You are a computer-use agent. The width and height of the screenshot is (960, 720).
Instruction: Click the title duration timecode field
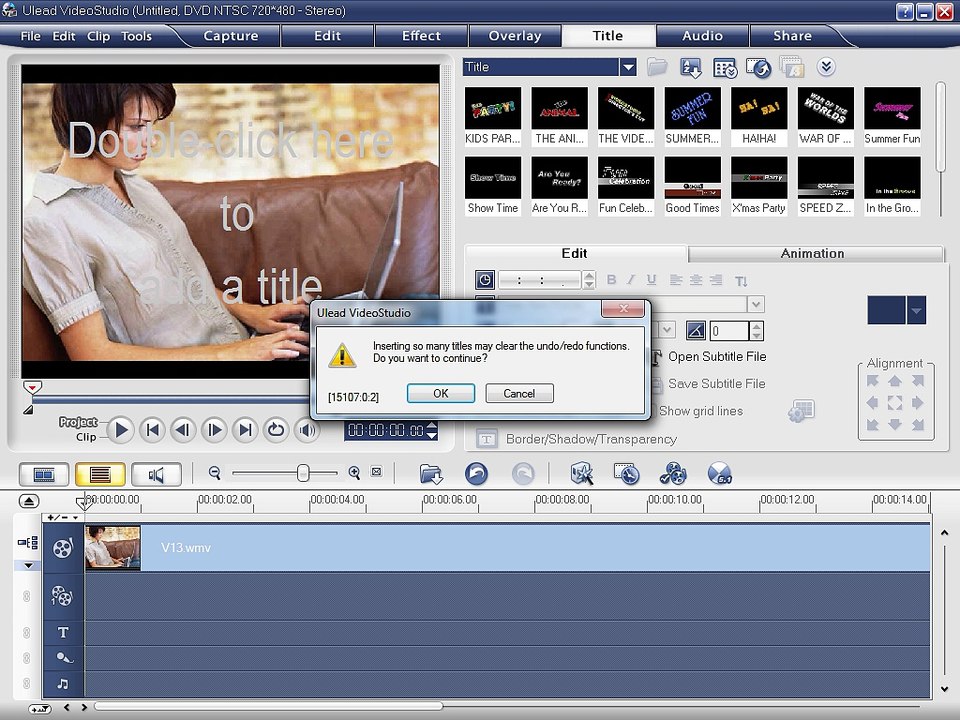(539, 280)
